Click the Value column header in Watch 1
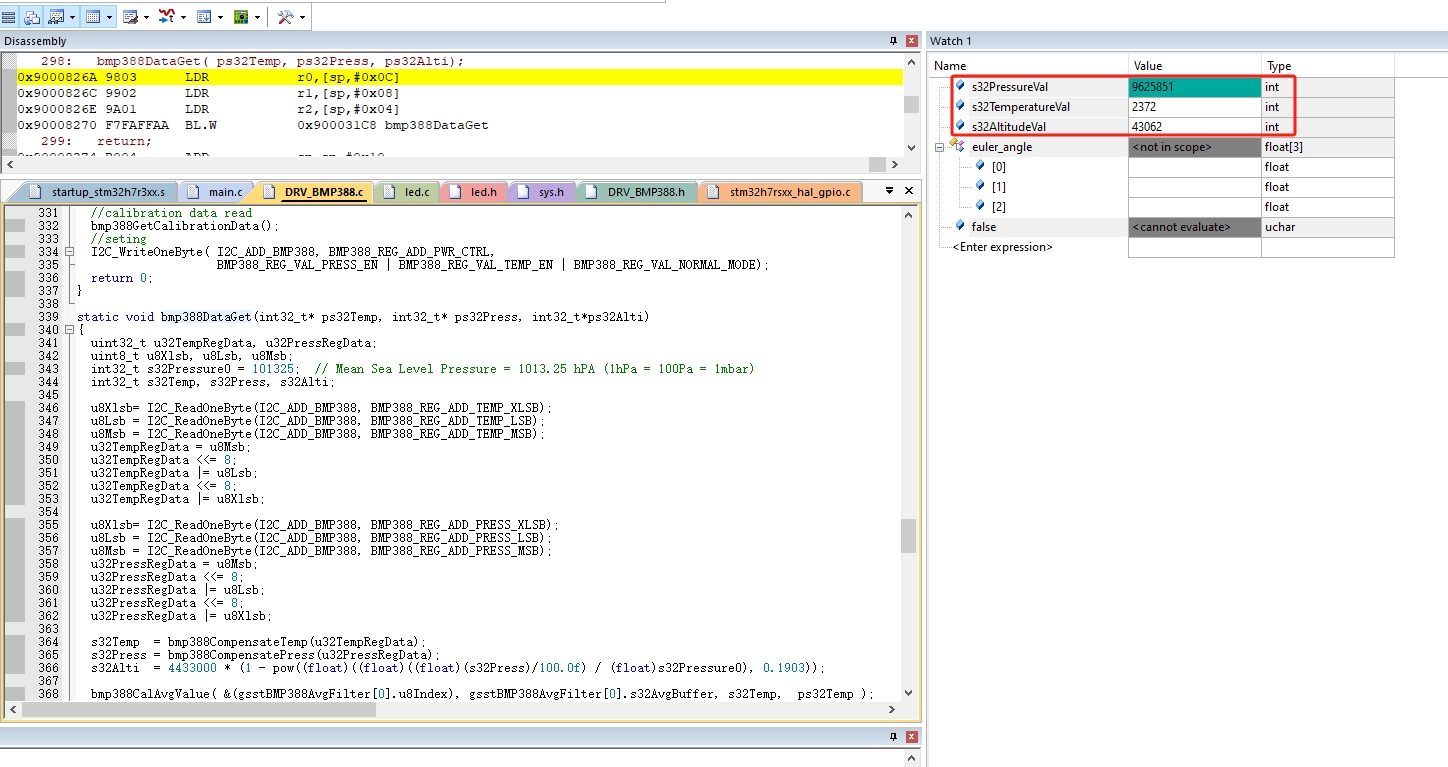1448x767 pixels. click(x=1195, y=66)
